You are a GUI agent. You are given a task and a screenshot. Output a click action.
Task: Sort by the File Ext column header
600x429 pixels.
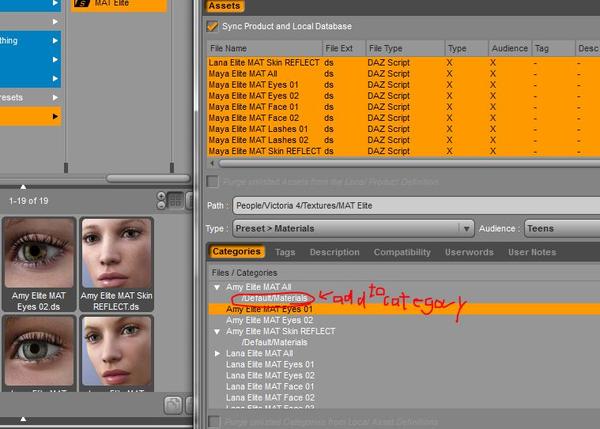[x=344, y=48]
